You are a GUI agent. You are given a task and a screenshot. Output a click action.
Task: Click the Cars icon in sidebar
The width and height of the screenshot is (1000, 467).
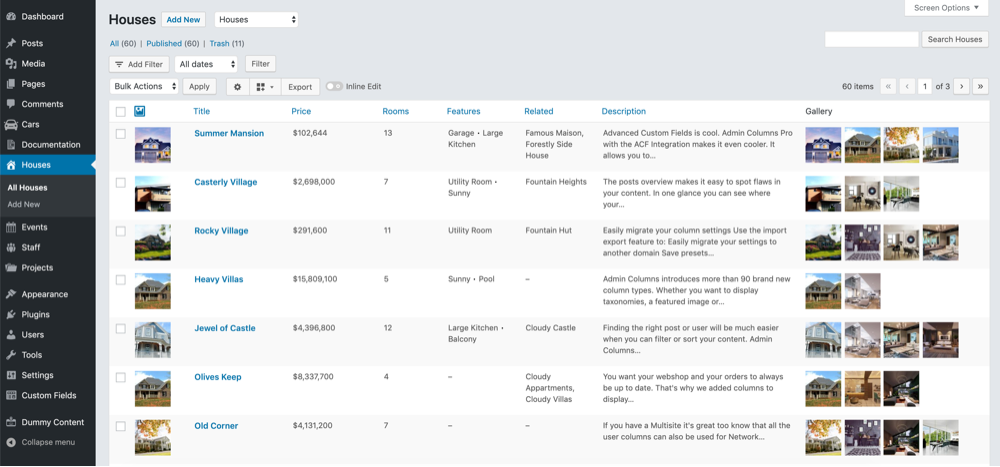pos(11,124)
